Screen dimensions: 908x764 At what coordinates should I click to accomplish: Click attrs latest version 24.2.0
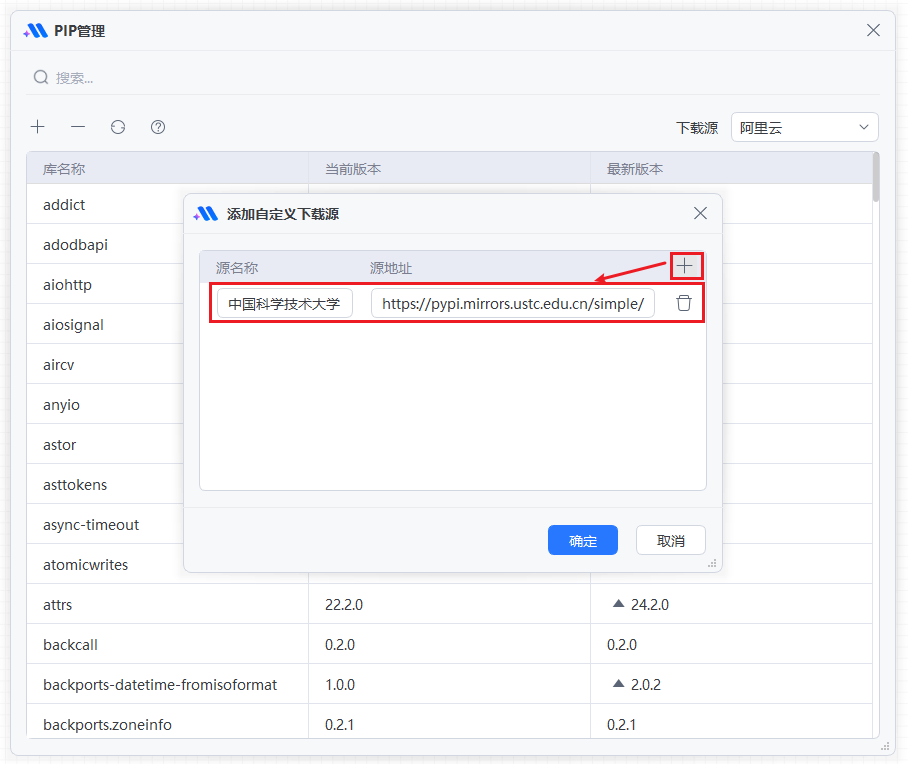coord(650,605)
